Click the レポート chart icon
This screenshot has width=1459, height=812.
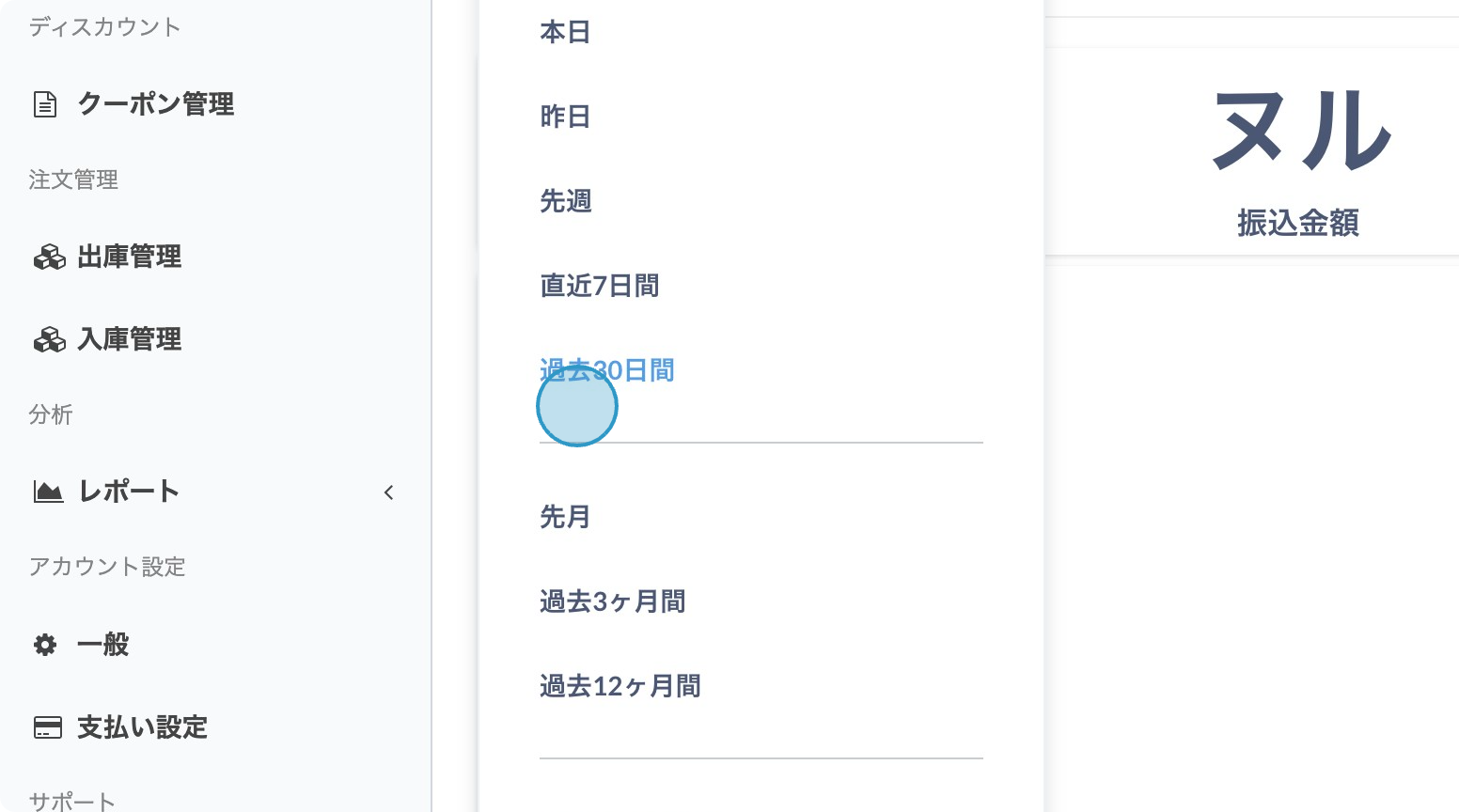pyautogui.click(x=48, y=492)
